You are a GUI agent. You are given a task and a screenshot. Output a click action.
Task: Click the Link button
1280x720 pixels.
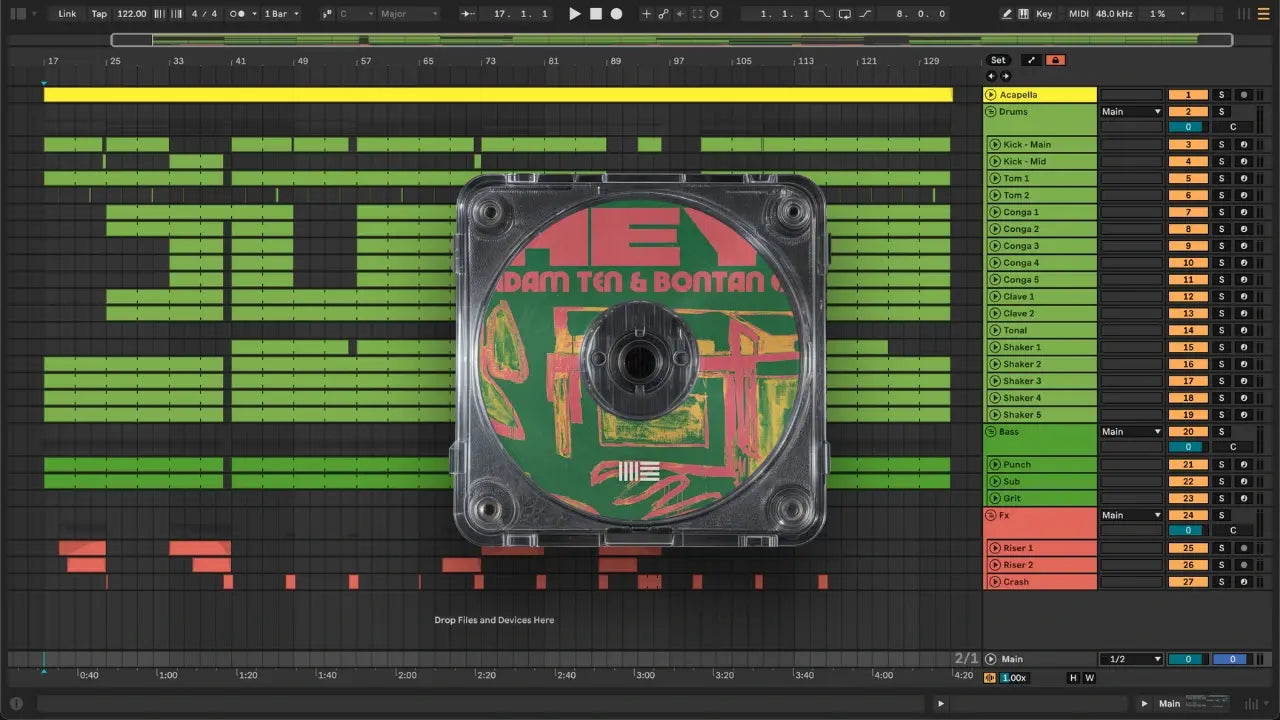pyautogui.click(x=67, y=14)
